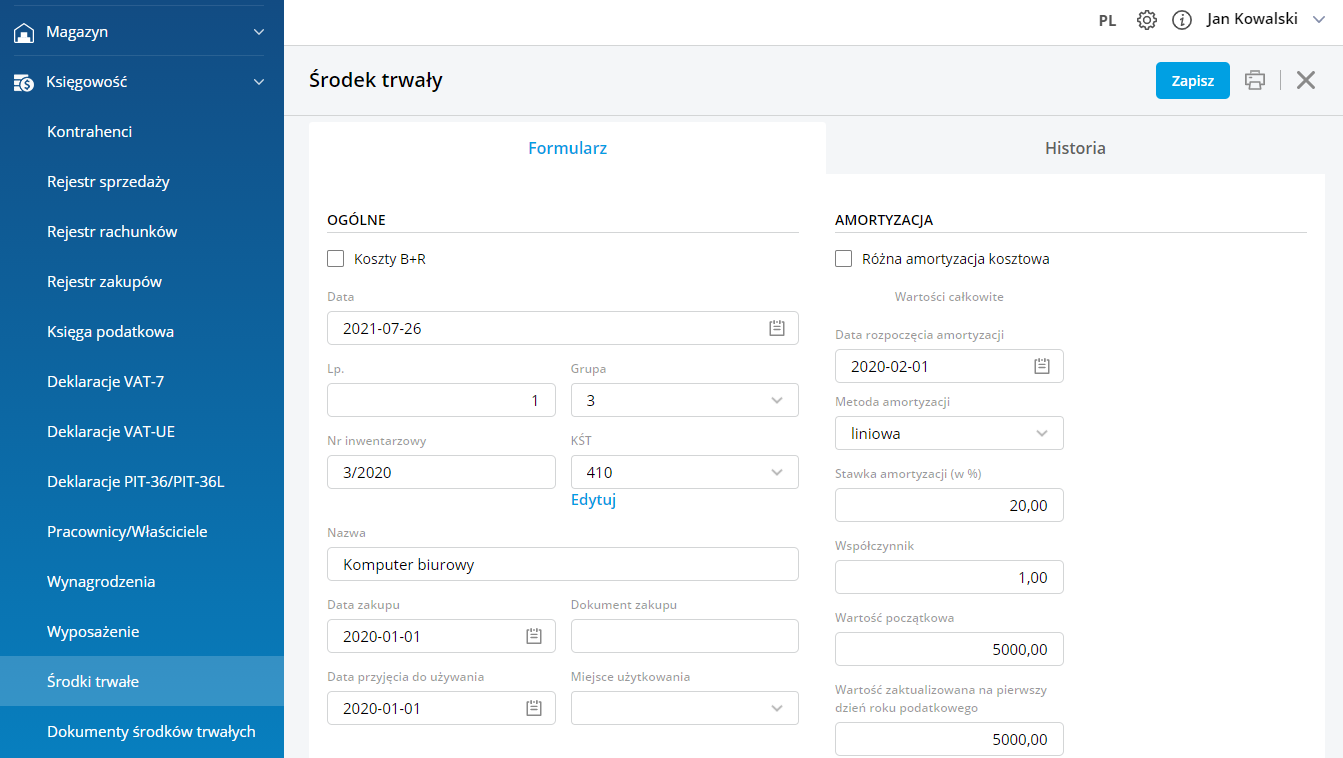
Task: Open the KŚT dropdown list
Action: [777, 472]
